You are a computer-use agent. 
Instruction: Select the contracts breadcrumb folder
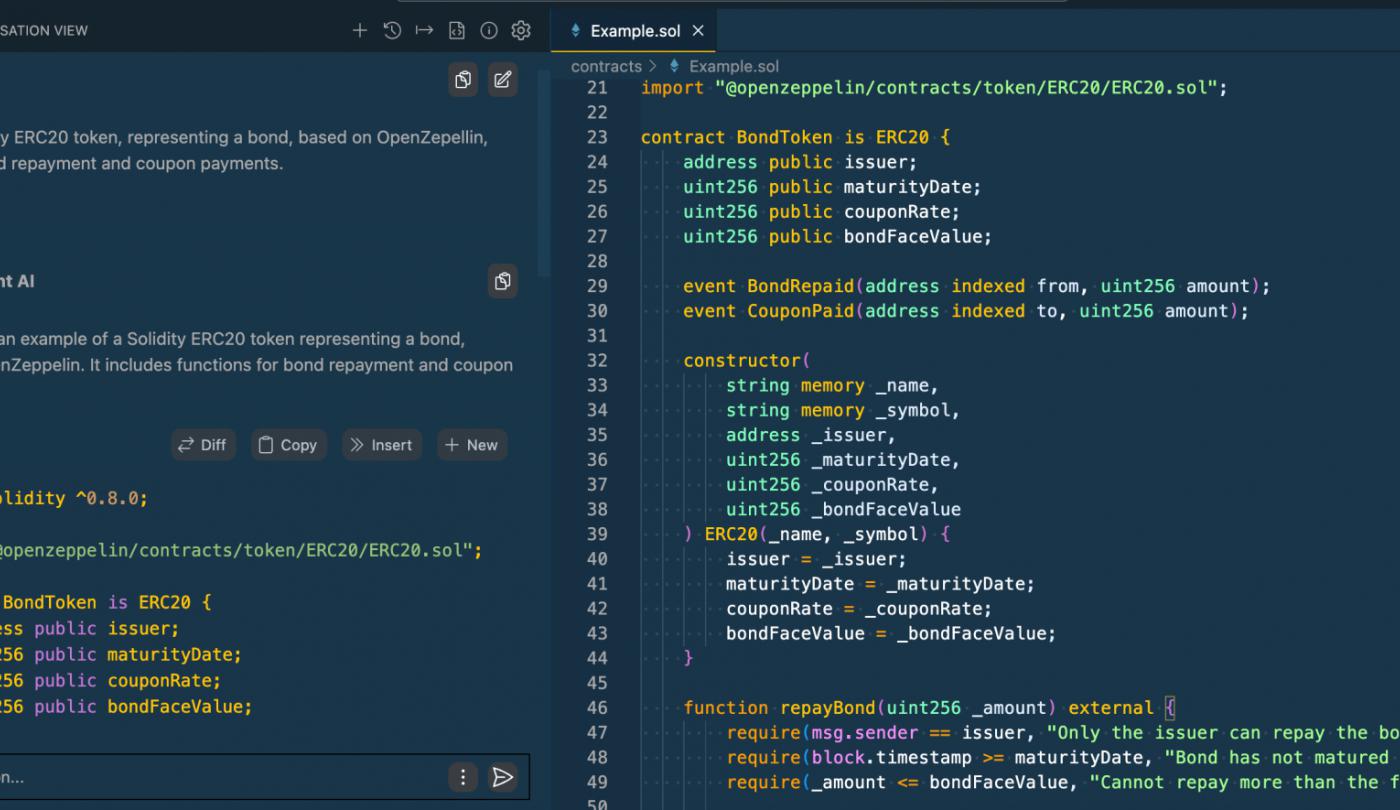coord(606,66)
